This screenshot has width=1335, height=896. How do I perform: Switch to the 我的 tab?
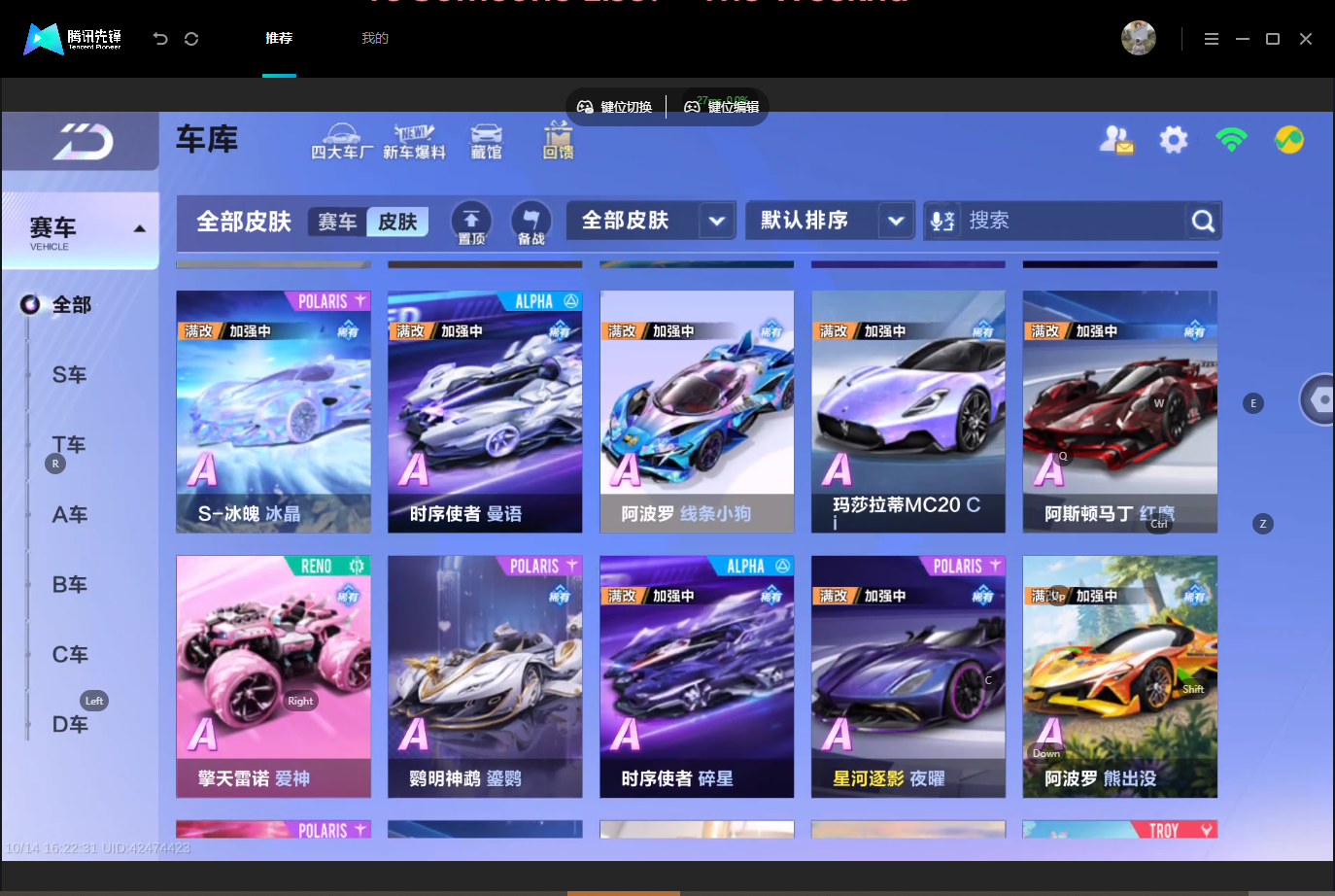[375, 38]
